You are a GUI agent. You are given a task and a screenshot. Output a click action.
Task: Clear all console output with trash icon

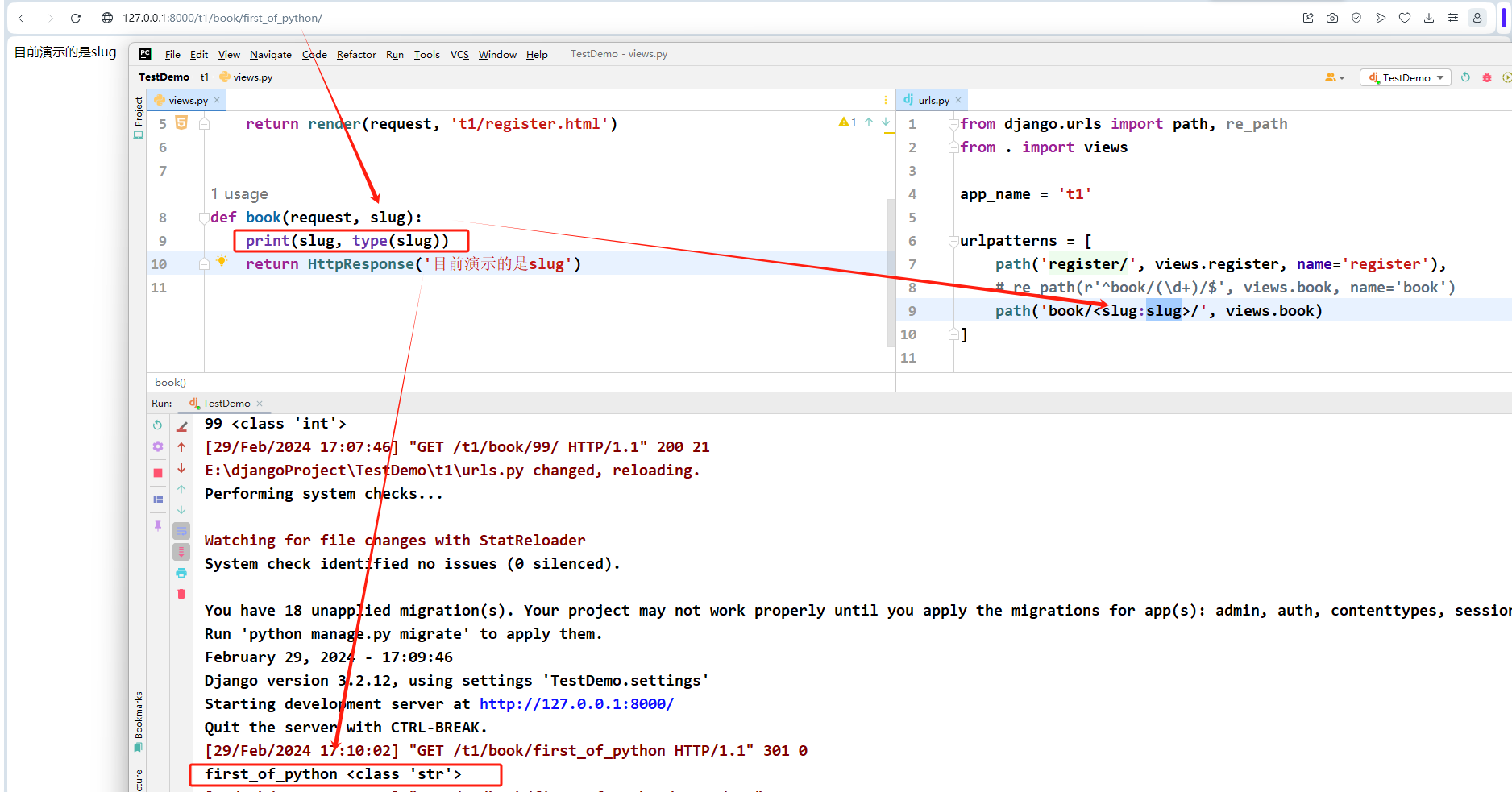pyautogui.click(x=181, y=594)
